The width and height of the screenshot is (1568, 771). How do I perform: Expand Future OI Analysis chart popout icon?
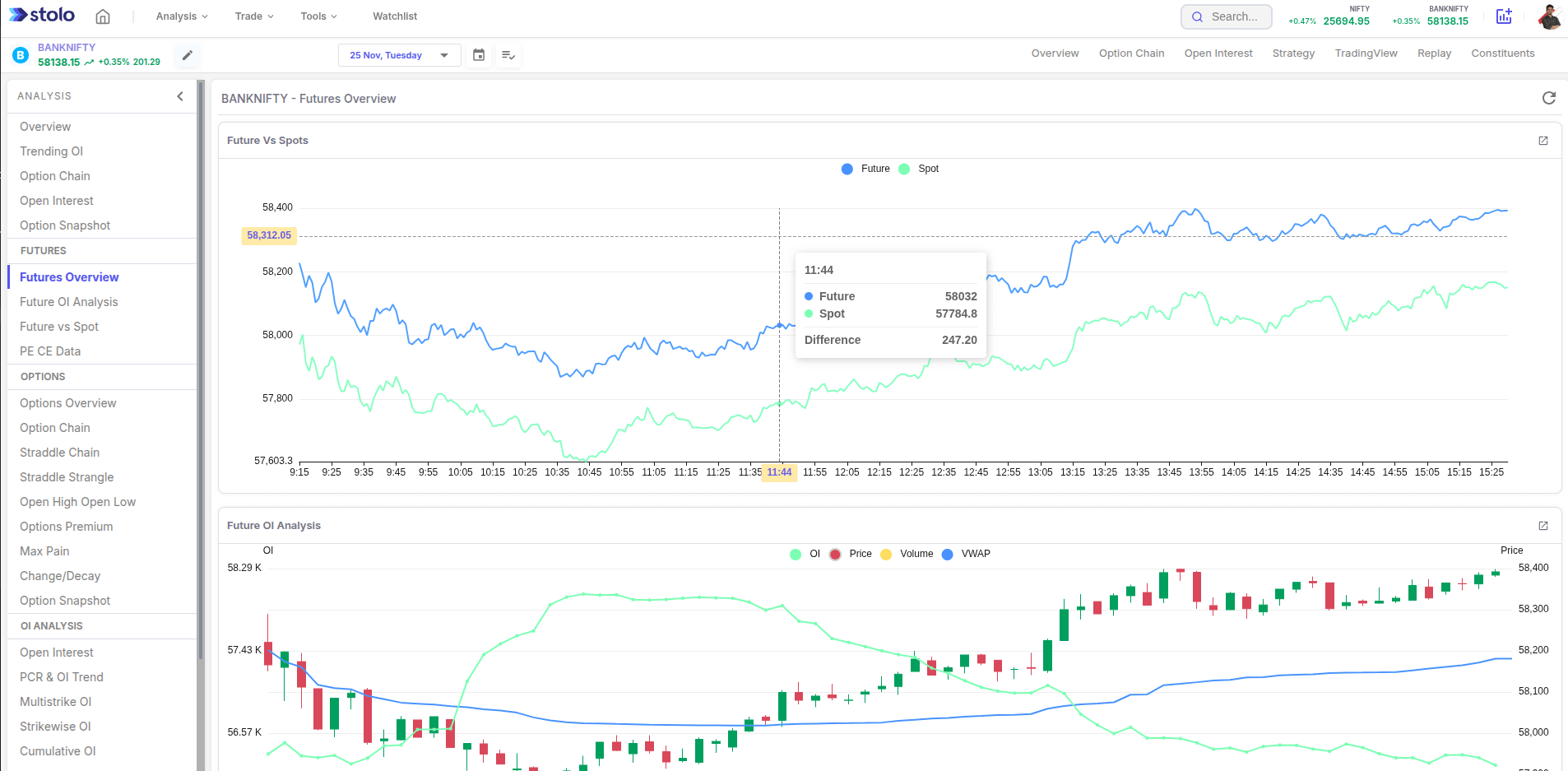(x=1543, y=526)
